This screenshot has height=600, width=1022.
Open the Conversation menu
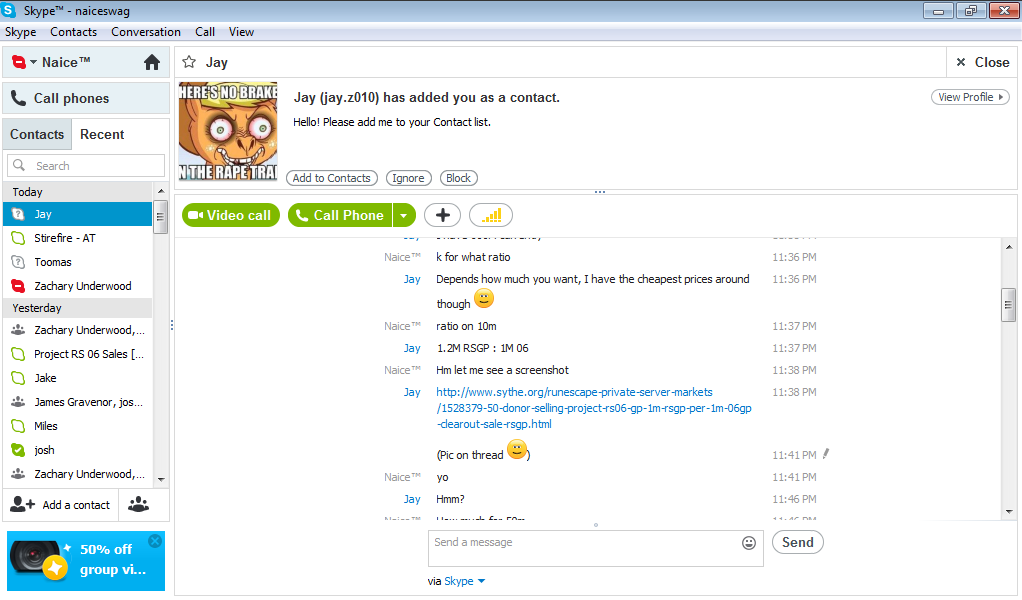point(146,32)
